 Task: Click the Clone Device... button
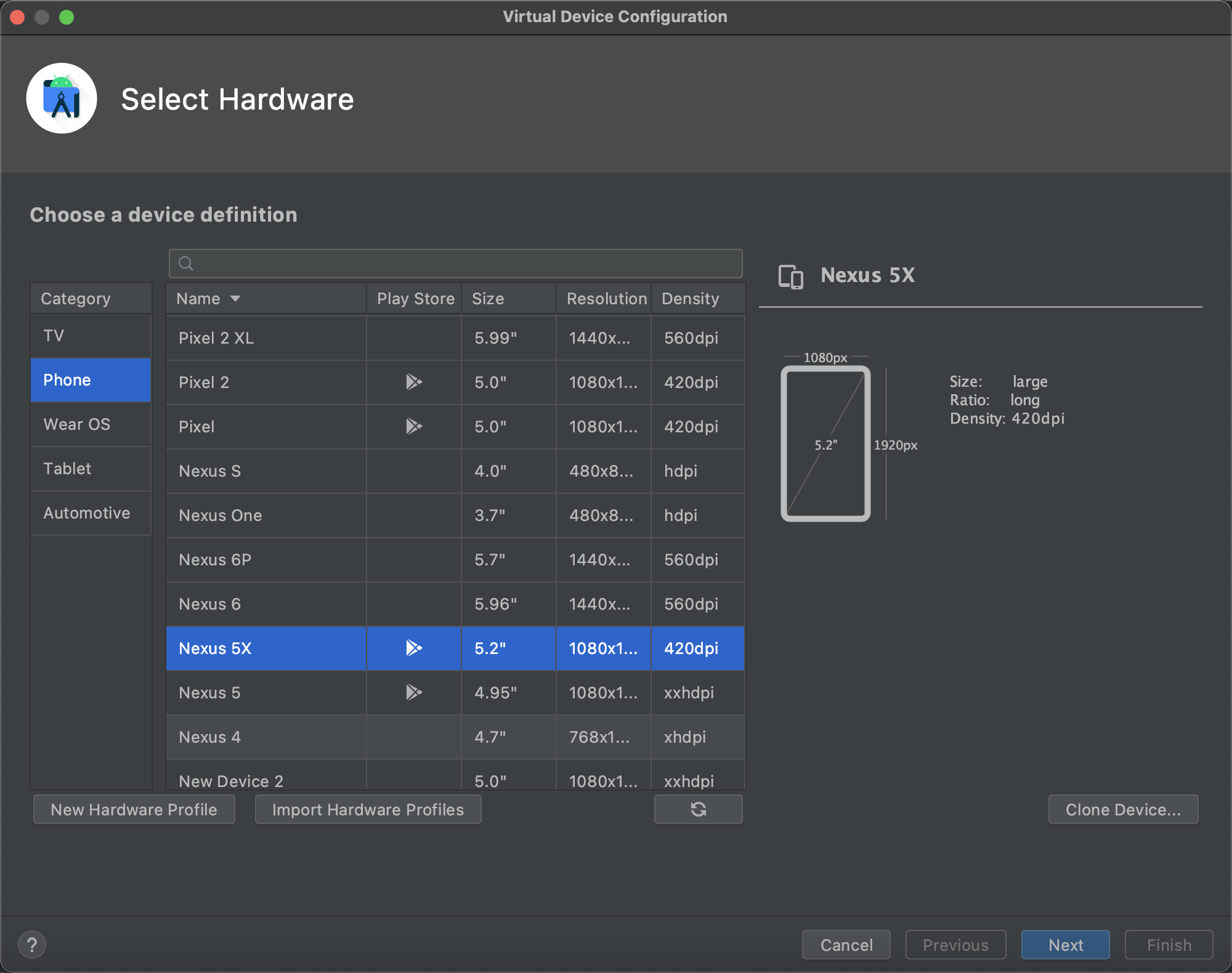(1124, 809)
